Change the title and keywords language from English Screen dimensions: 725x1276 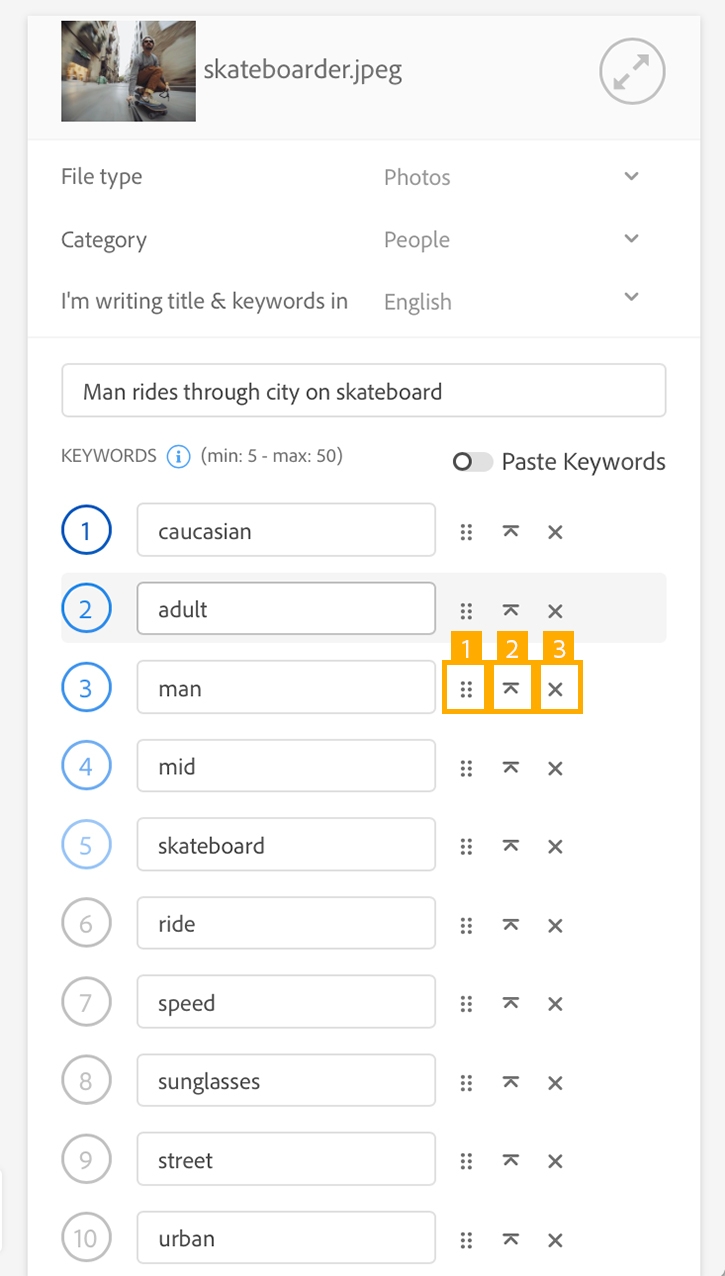[512, 302]
